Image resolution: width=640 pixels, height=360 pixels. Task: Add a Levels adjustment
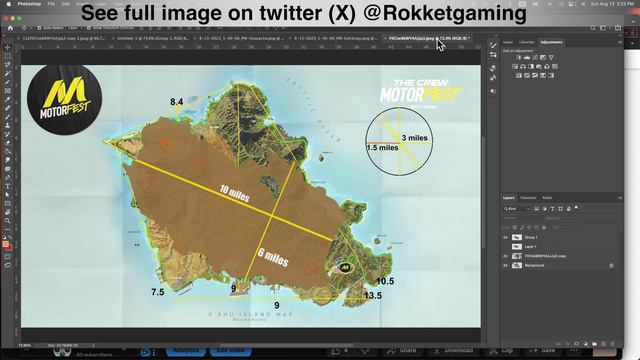[527, 58]
